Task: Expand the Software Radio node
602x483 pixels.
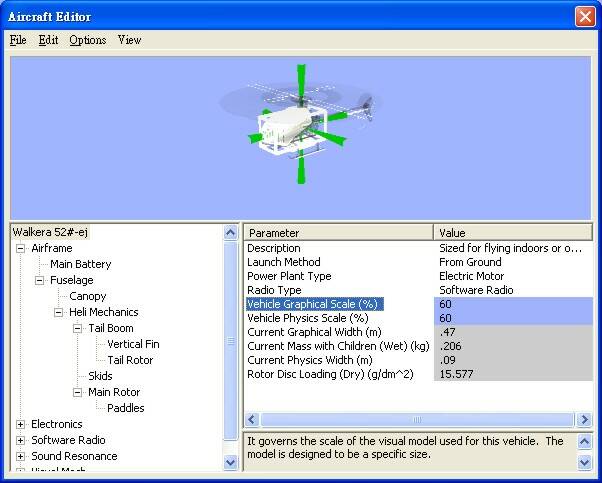Action: pyautogui.click(x=20, y=440)
